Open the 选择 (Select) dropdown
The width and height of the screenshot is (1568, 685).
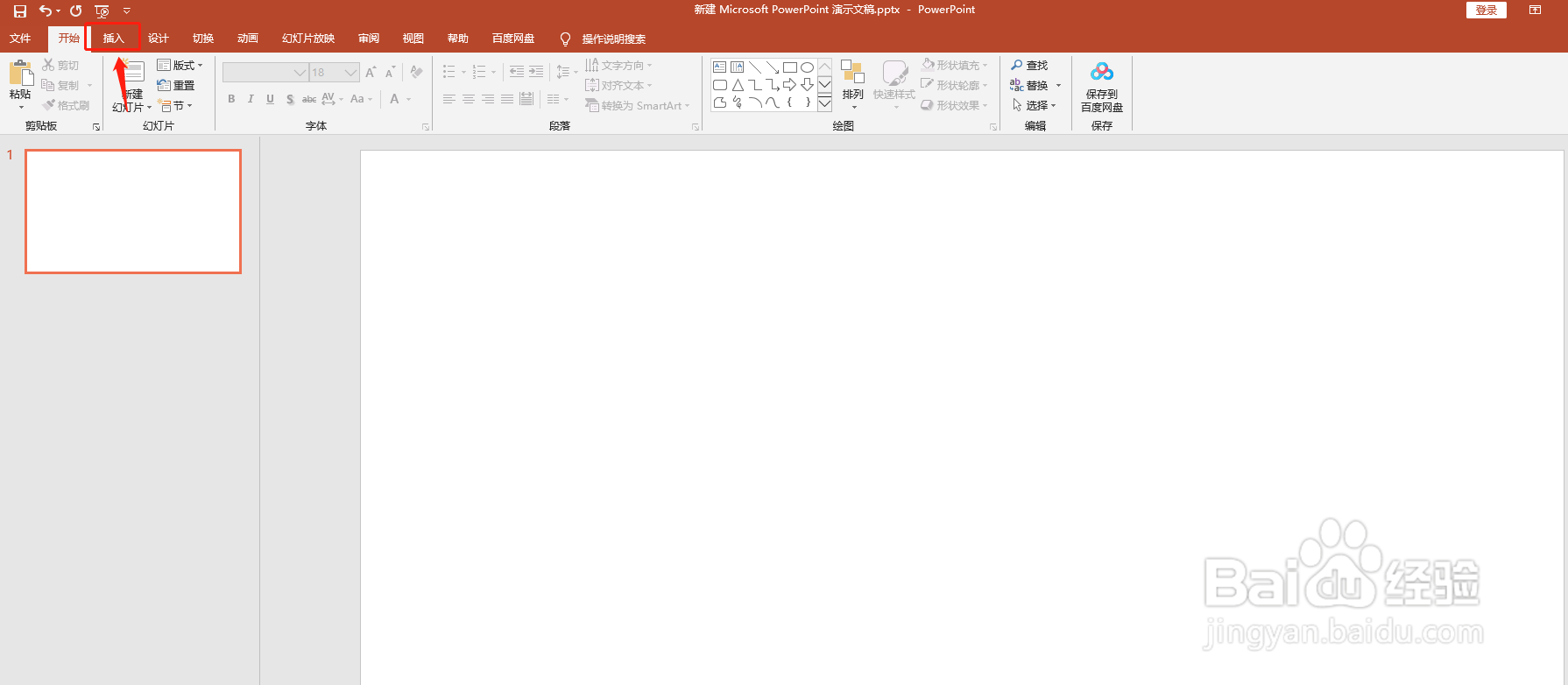click(x=1034, y=105)
